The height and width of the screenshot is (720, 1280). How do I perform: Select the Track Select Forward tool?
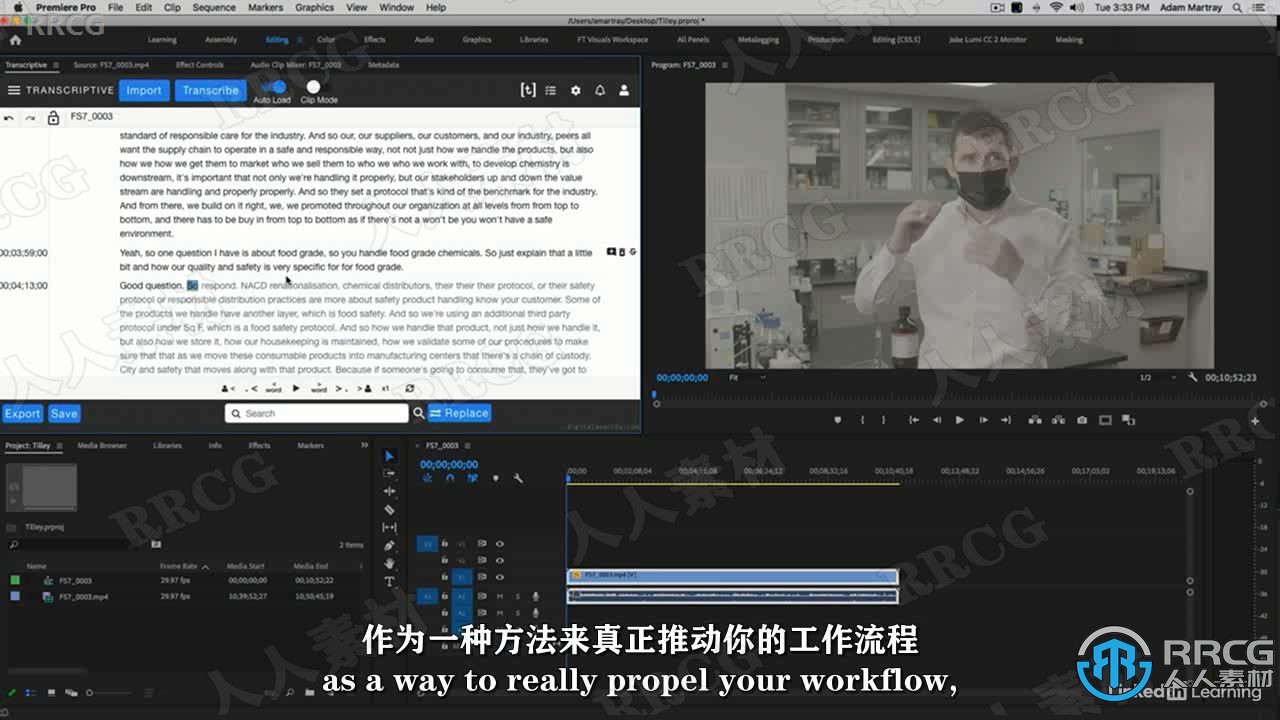(389, 474)
